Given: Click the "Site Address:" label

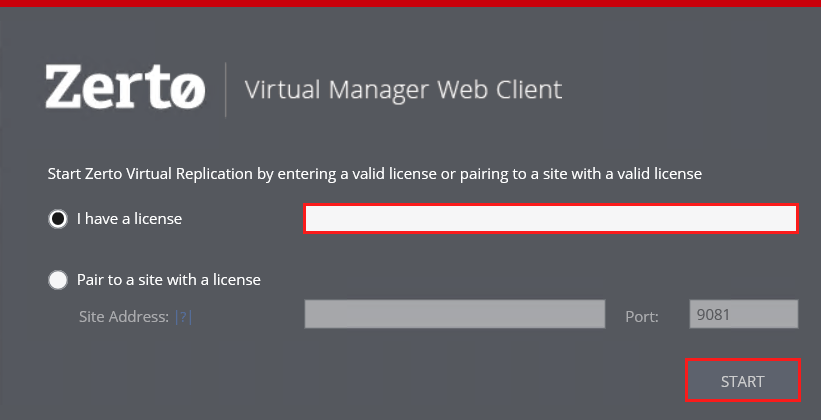Looking at the screenshot, I should pos(124,317).
